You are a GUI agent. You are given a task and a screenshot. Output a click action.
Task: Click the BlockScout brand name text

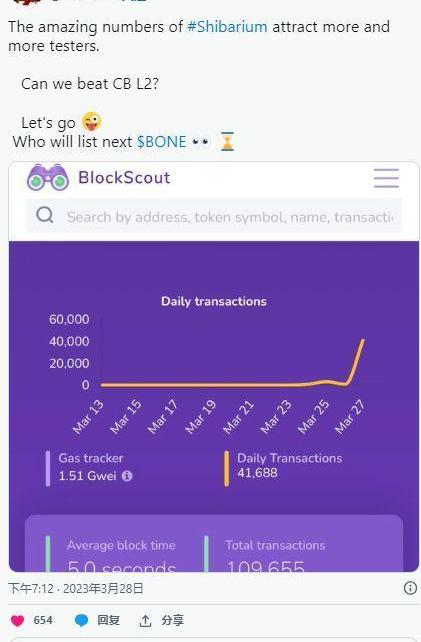click(x=124, y=178)
